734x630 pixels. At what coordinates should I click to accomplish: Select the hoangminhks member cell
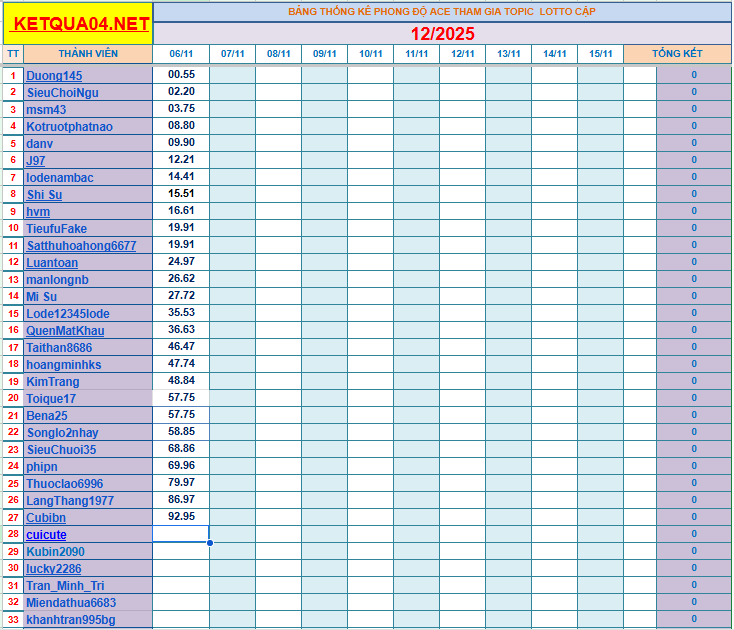coord(88,365)
